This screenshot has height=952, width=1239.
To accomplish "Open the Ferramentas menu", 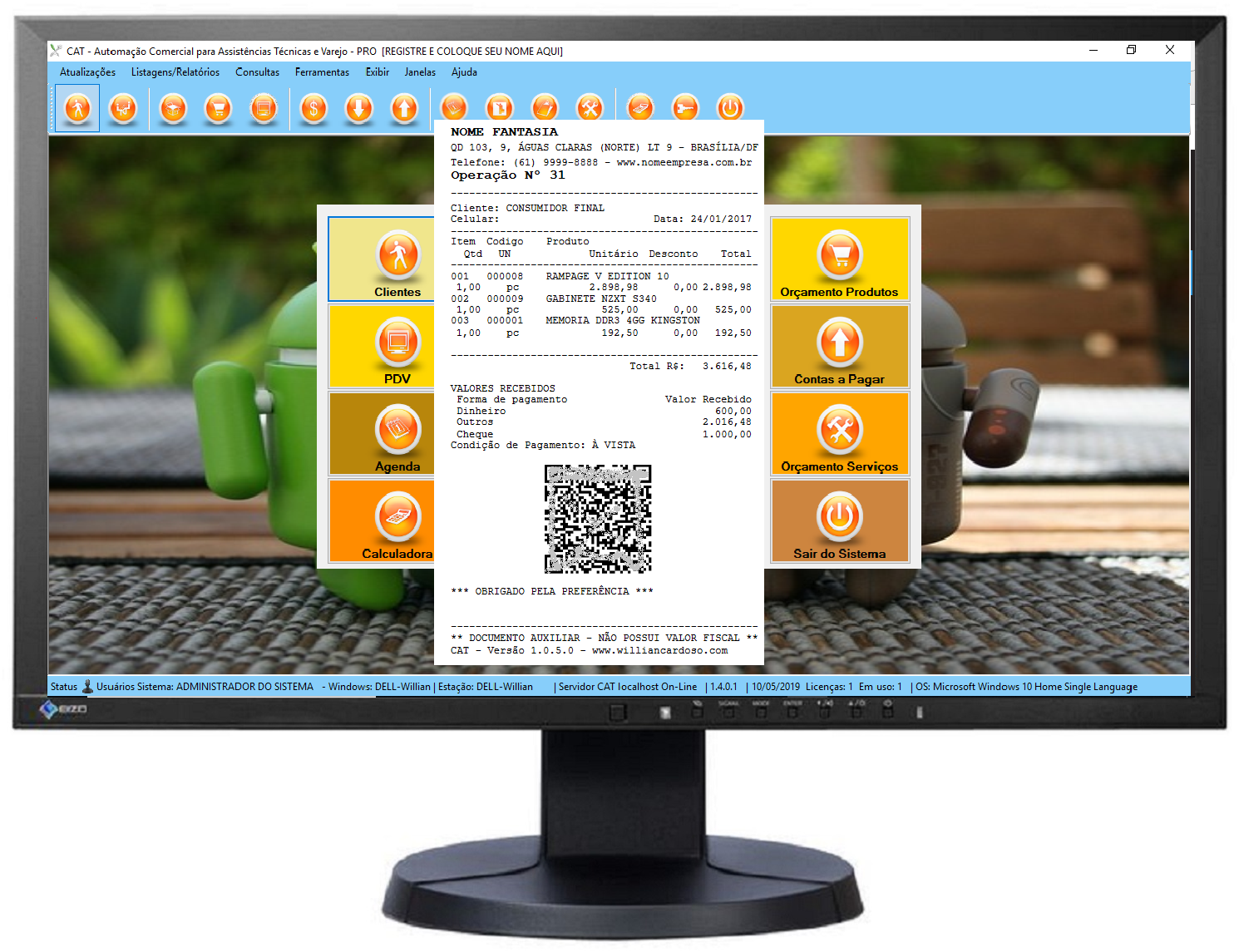I will [x=322, y=72].
